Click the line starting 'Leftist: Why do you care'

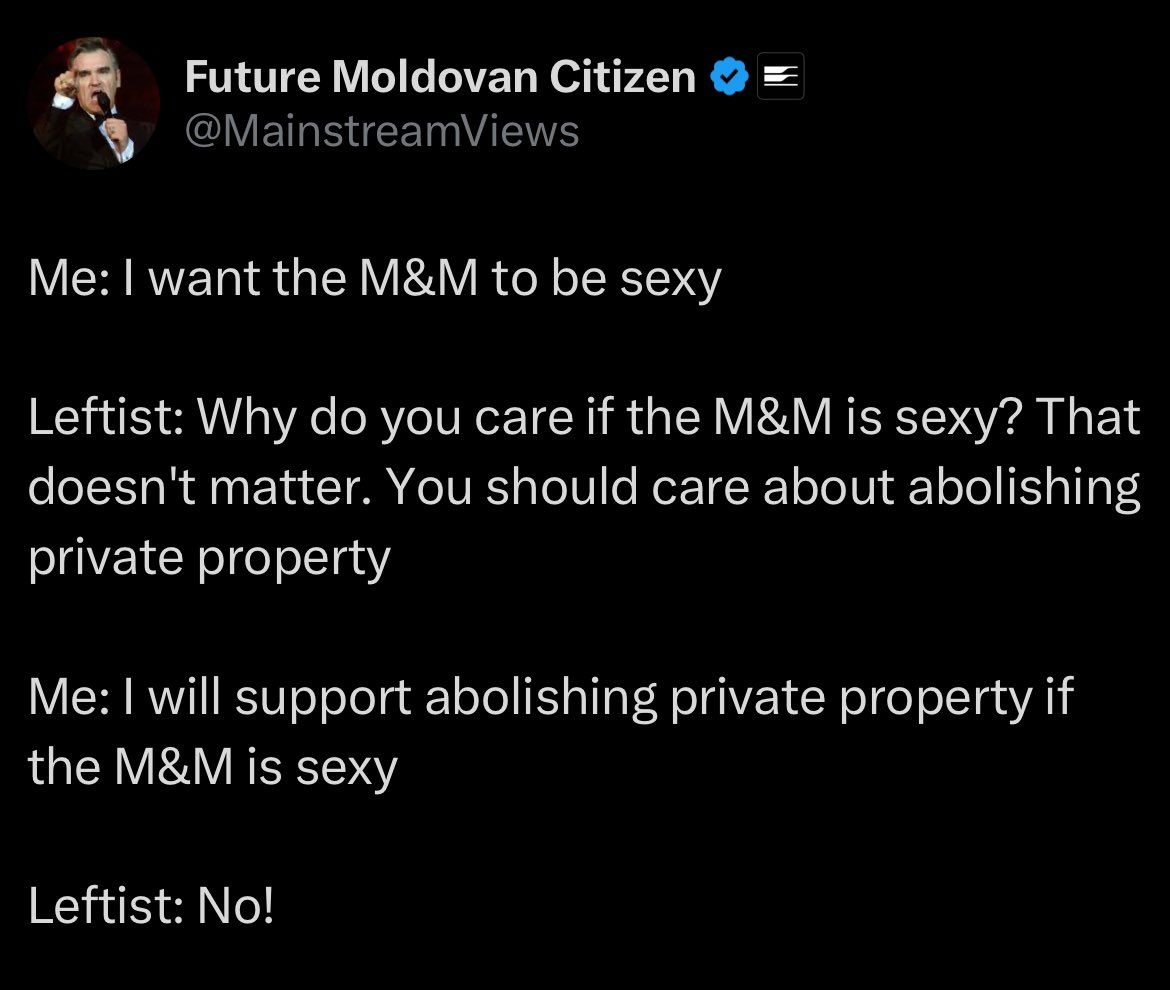tap(584, 416)
